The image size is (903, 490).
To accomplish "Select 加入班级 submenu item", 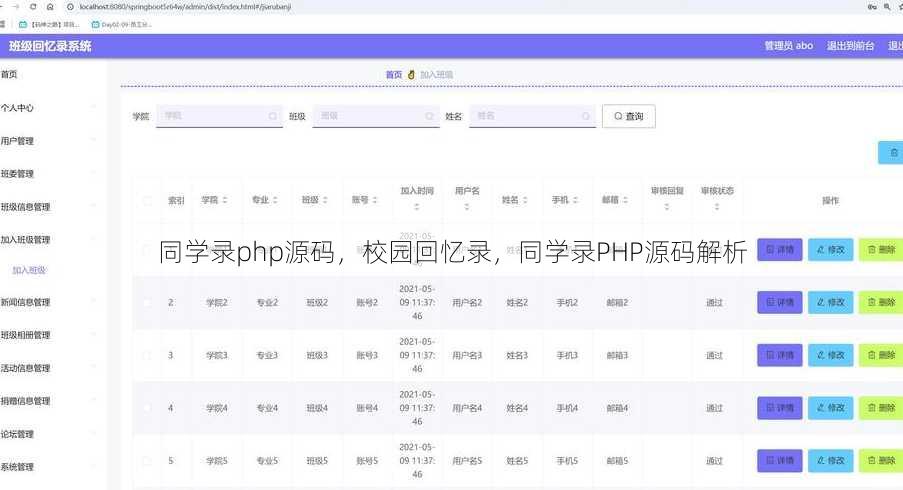I will [x=29, y=270].
